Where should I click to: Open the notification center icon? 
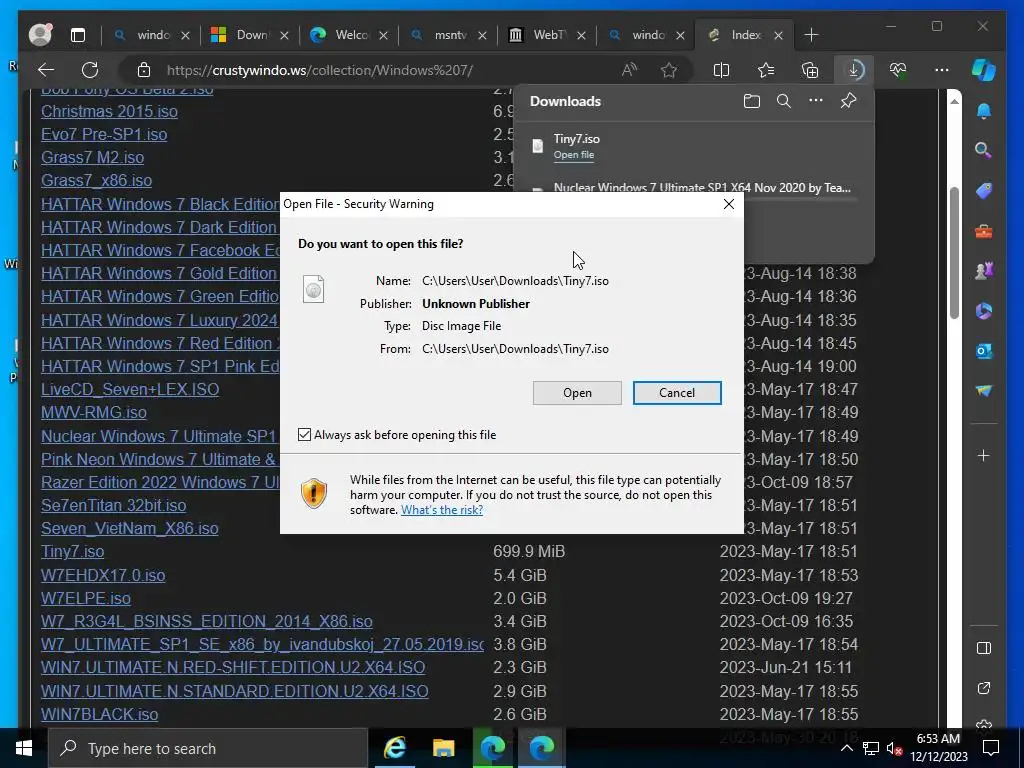tap(991, 748)
